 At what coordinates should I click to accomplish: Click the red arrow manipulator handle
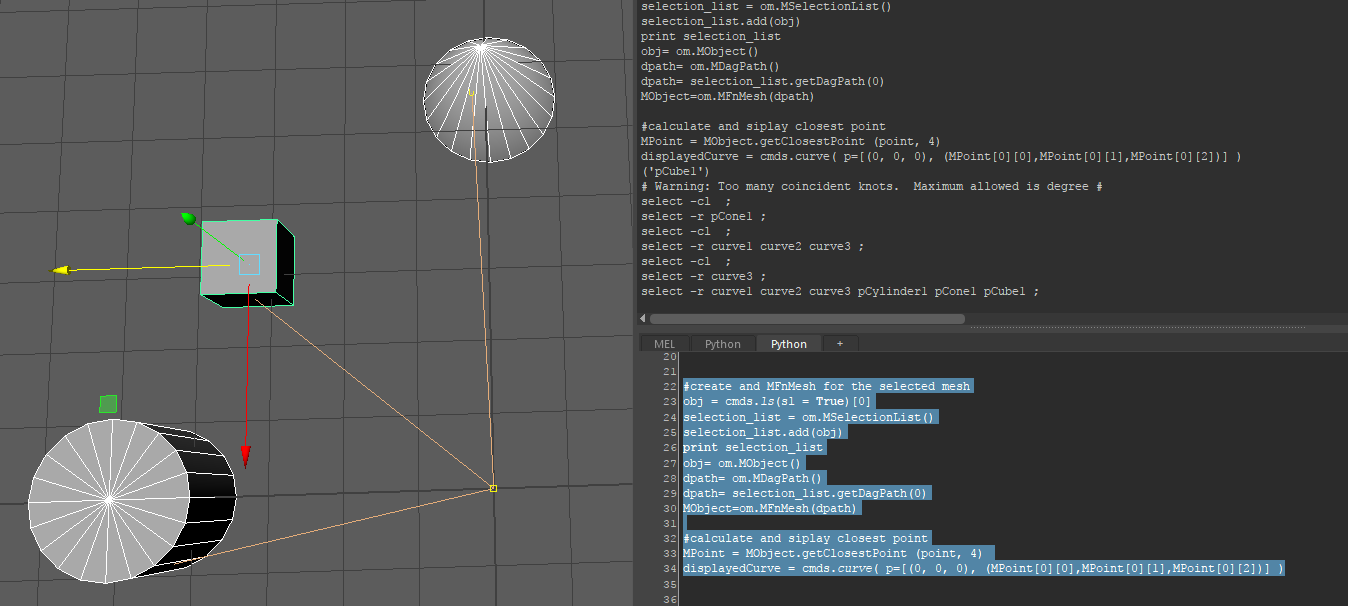tap(245, 456)
